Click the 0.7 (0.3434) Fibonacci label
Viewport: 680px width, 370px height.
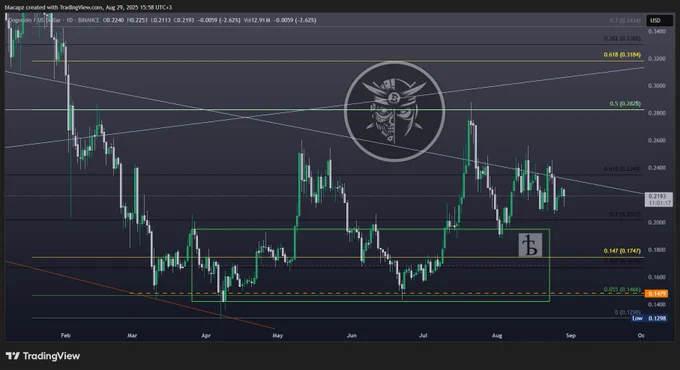click(625, 20)
